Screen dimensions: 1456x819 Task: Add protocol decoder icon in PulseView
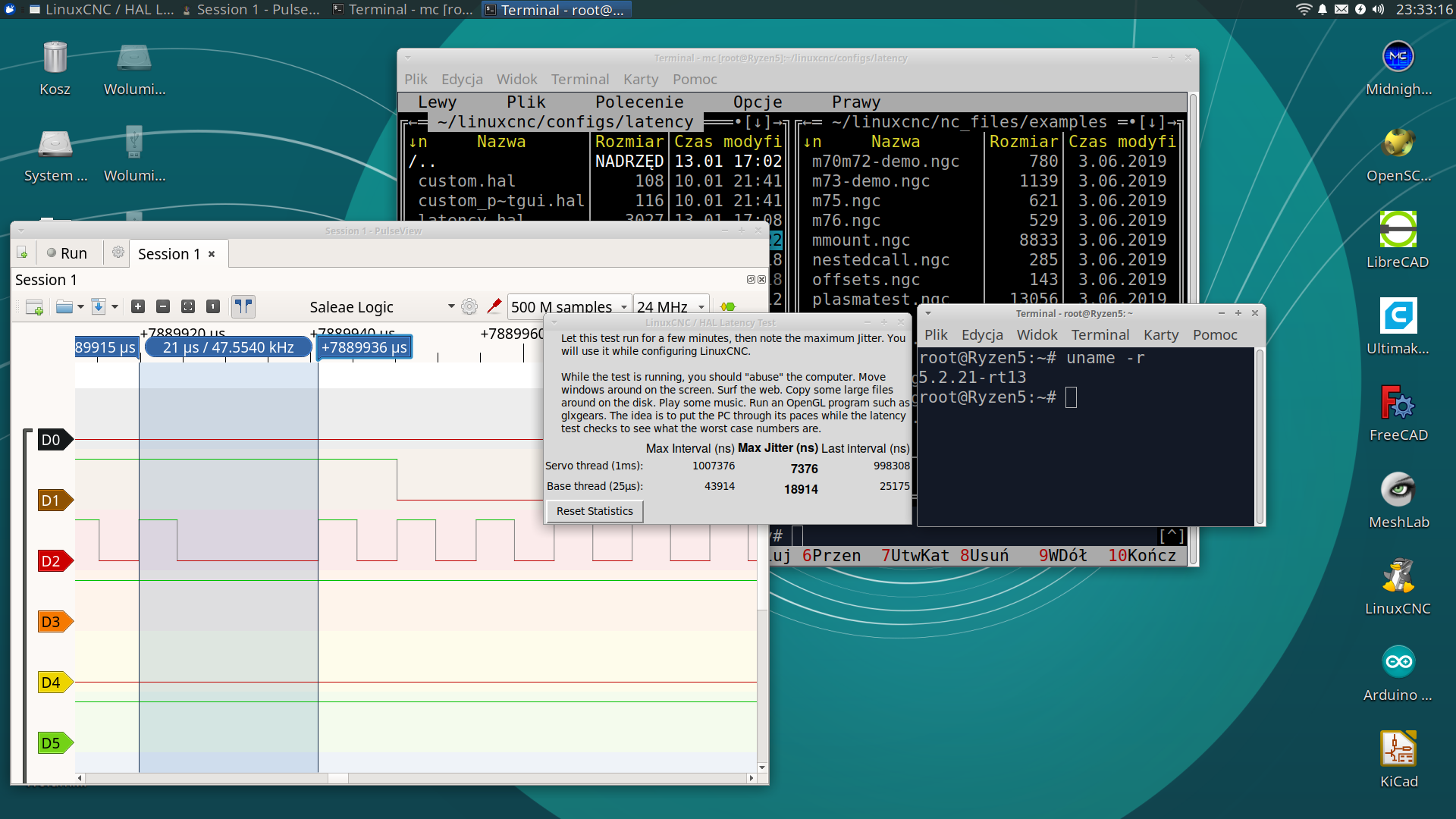tap(728, 306)
